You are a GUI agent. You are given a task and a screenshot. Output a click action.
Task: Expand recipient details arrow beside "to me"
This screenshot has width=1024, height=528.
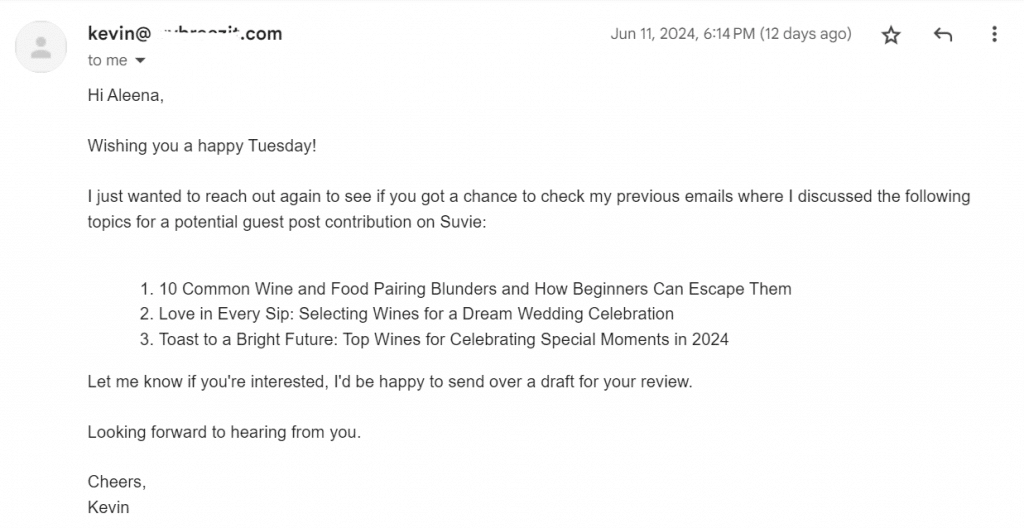tap(140, 61)
